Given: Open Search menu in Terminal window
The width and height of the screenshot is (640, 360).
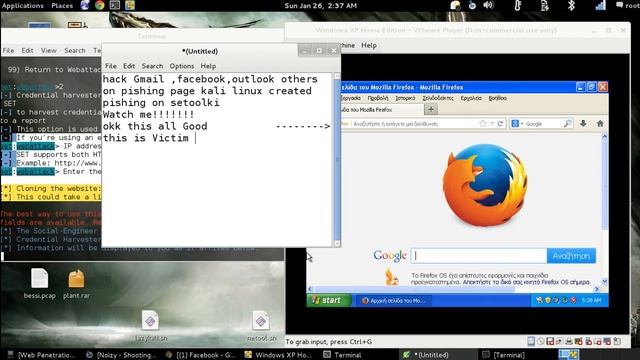Looking at the screenshot, I should click(x=75, y=50).
